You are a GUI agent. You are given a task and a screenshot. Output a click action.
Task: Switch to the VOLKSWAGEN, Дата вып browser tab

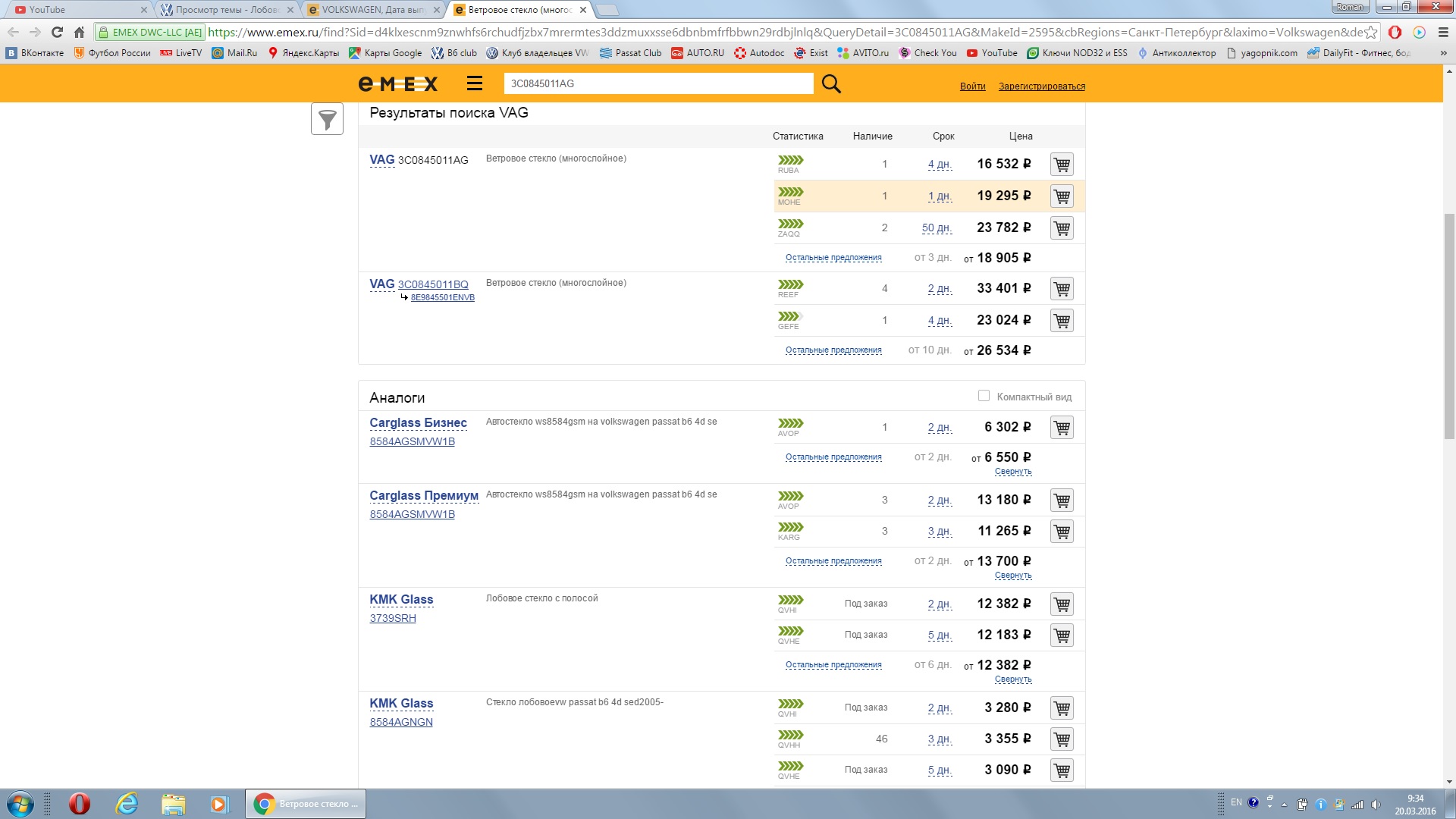pos(372,10)
